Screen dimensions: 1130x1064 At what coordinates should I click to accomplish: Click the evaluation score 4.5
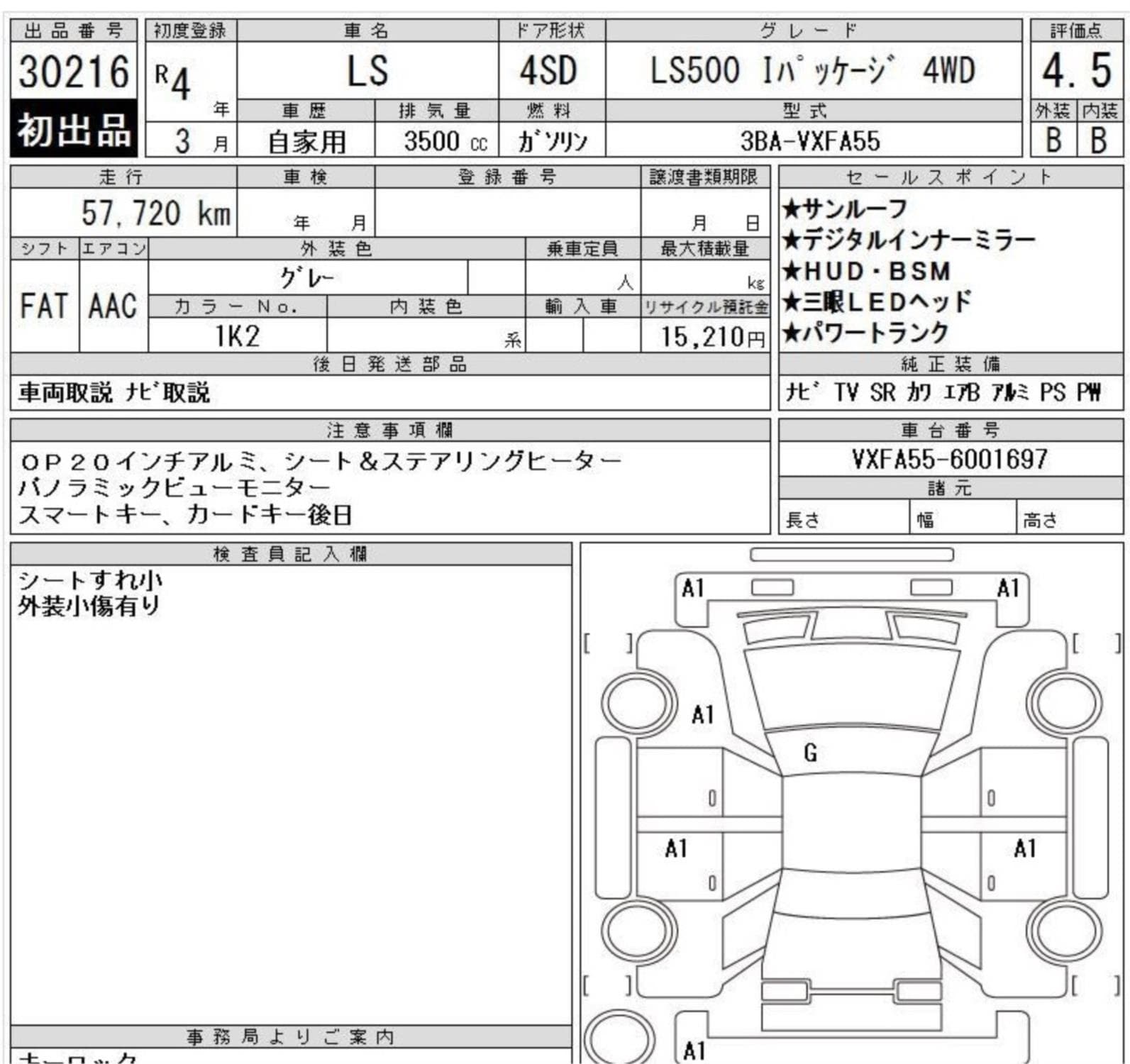(1076, 71)
